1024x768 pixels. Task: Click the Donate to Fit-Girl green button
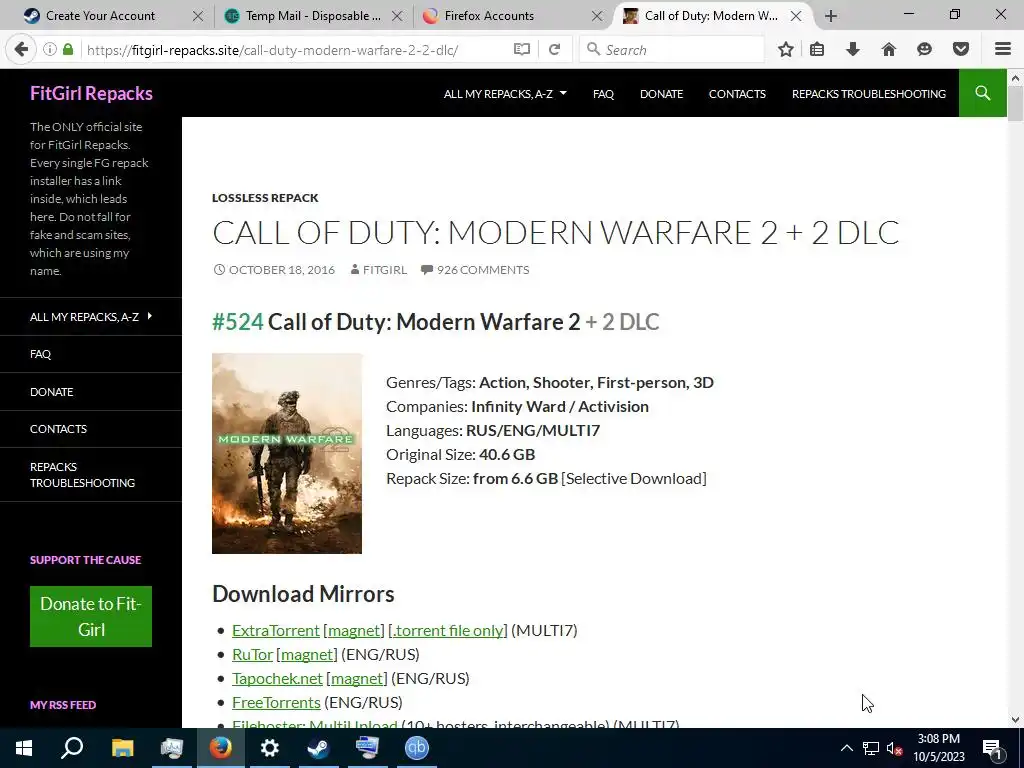(x=91, y=616)
